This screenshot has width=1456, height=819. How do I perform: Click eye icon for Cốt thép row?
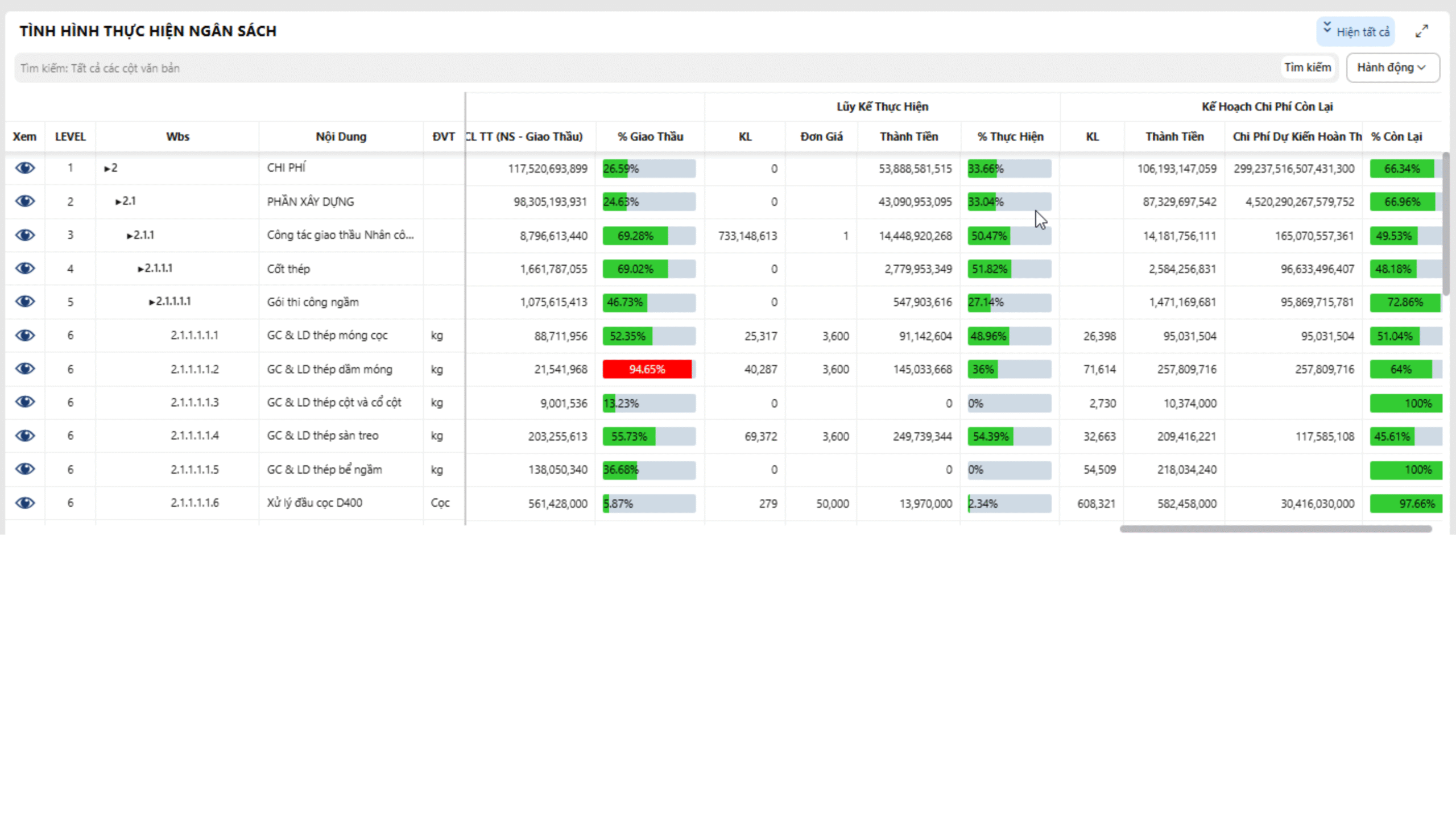25,268
